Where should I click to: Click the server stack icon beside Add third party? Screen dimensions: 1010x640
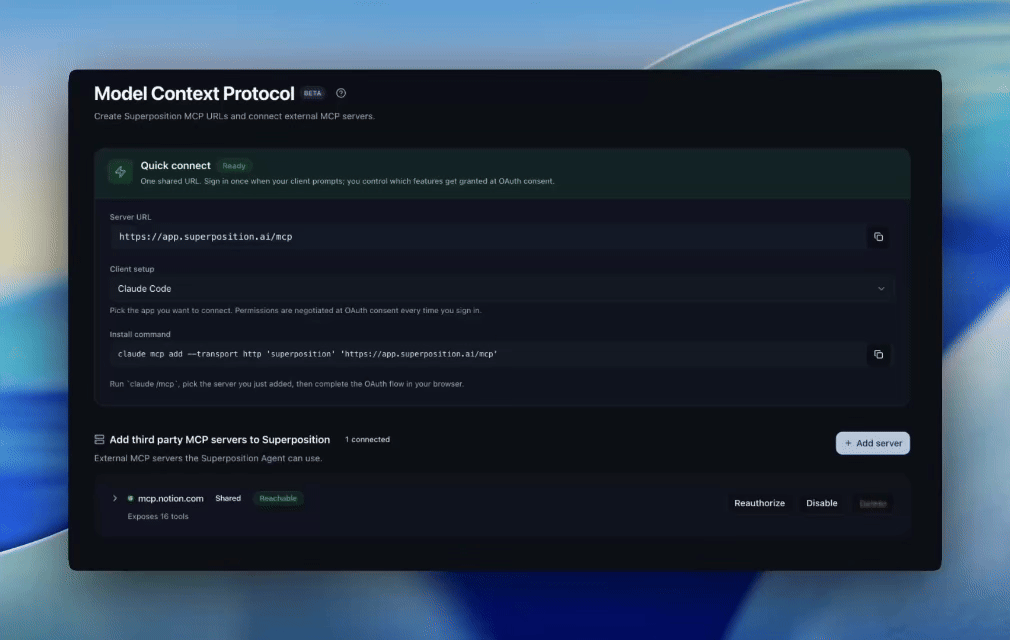[99, 439]
